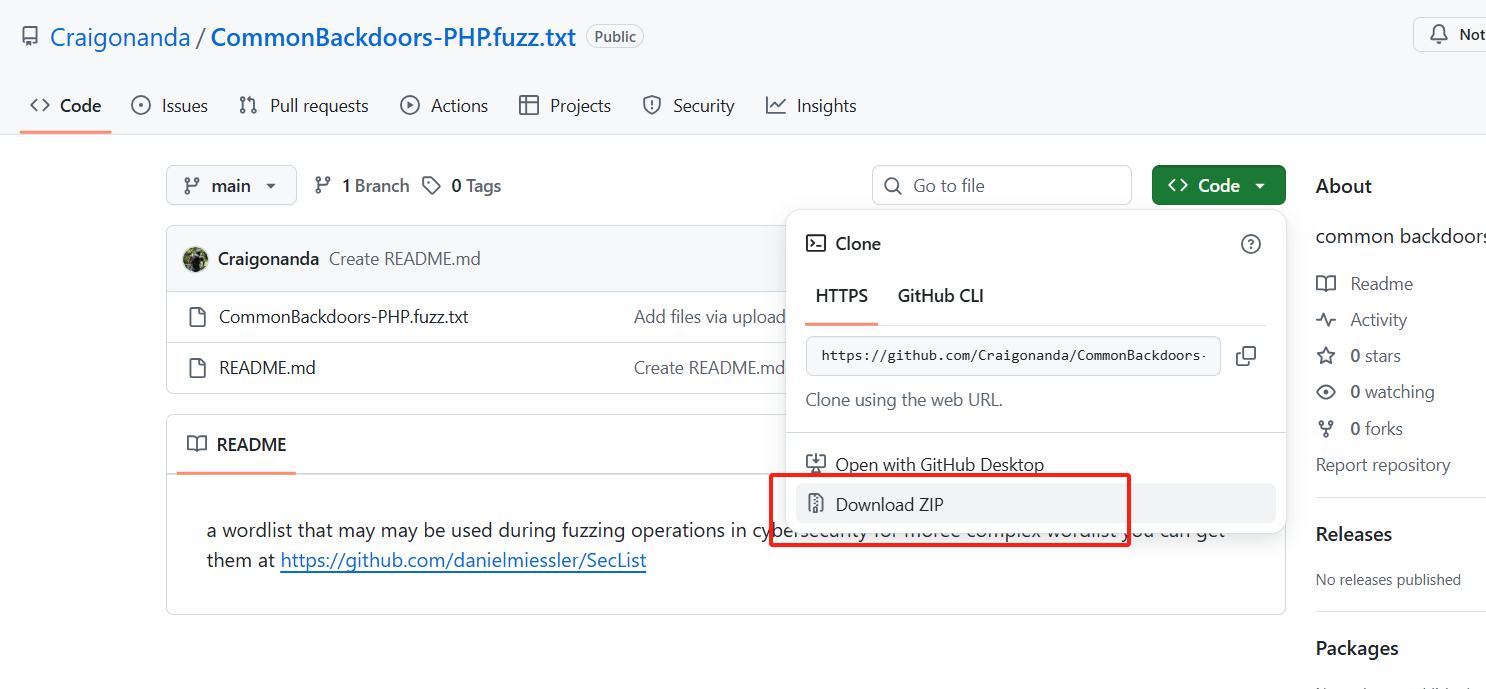1486x689 pixels.
Task: Click file icon beside CommonBackdoors-PHP.fuzz.txt
Action: (x=197, y=317)
